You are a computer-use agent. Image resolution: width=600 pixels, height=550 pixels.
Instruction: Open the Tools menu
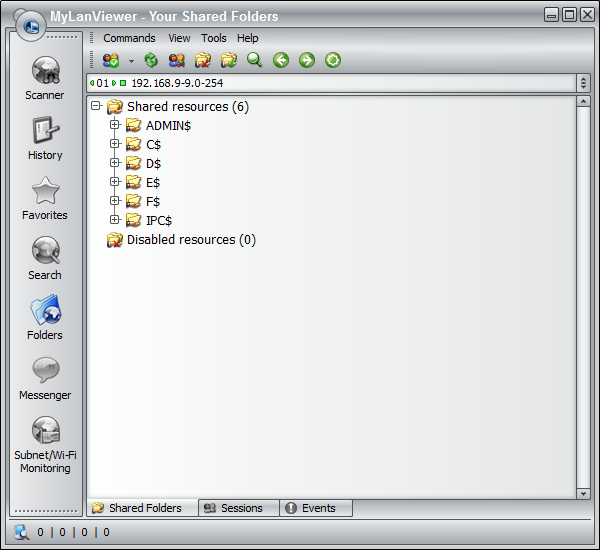click(214, 38)
